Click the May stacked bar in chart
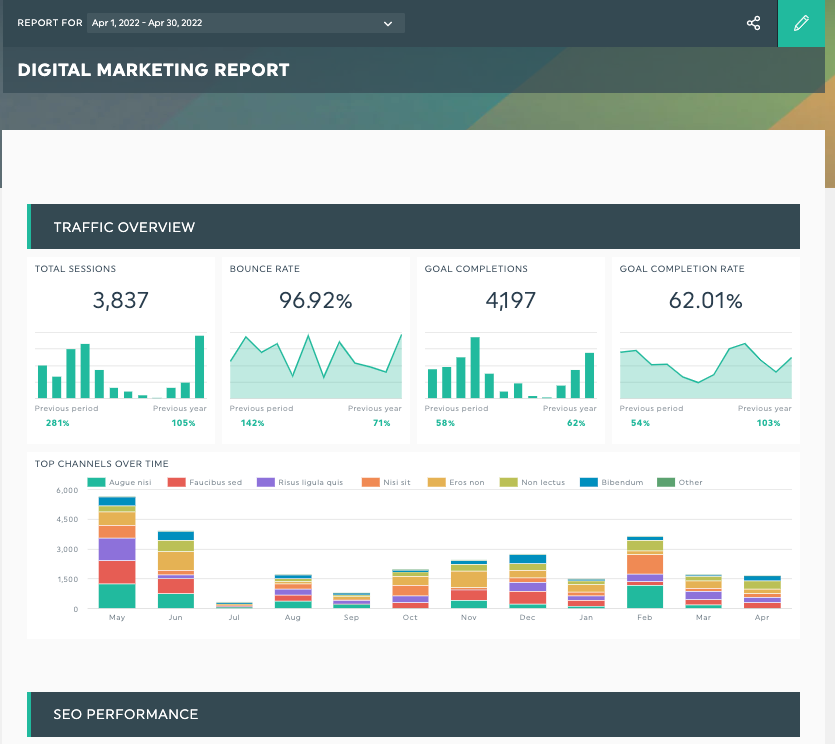Screen dimensions: 835x744 (x=117, y=552)
